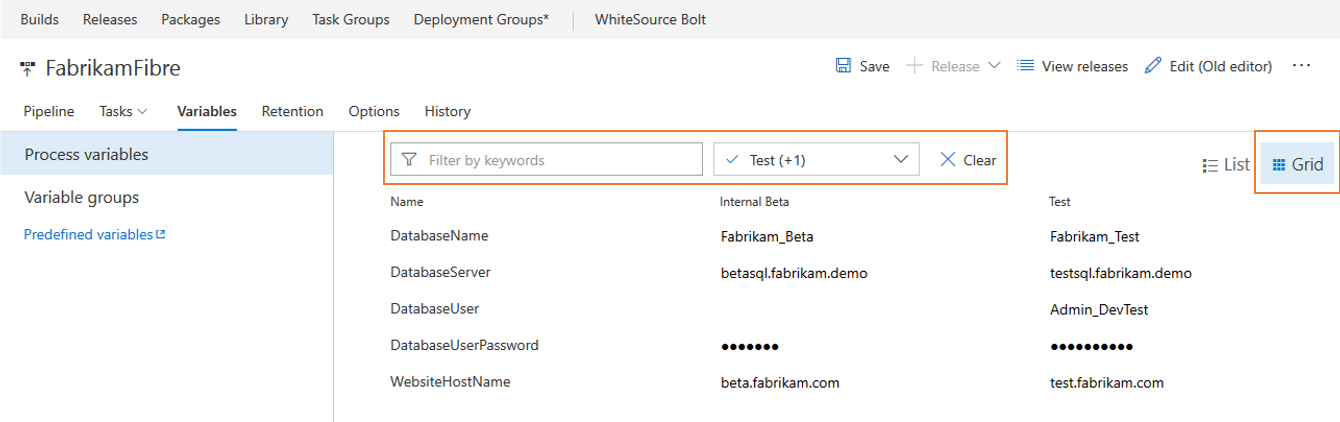Open WhiteSource Bolt
Screen dimensions: 1340x422
[650, 19]
